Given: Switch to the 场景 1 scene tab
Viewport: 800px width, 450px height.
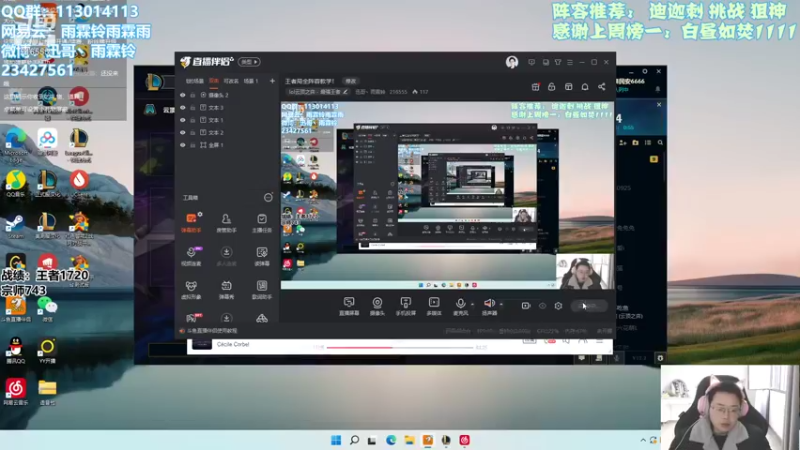Looking at the screenshot, I should (251, 81).
